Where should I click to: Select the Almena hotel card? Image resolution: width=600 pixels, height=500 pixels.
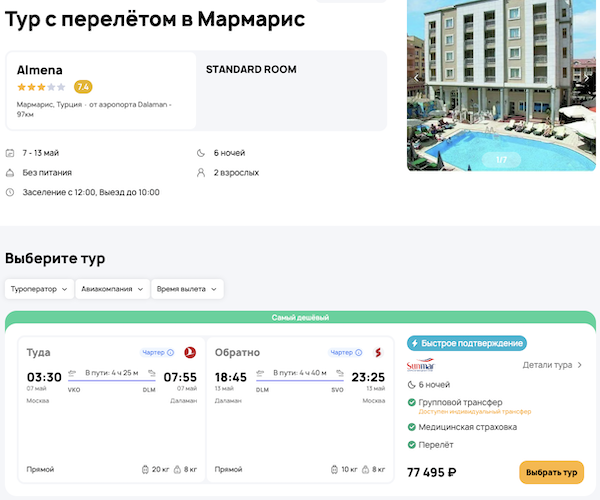[x=101, y=91]
